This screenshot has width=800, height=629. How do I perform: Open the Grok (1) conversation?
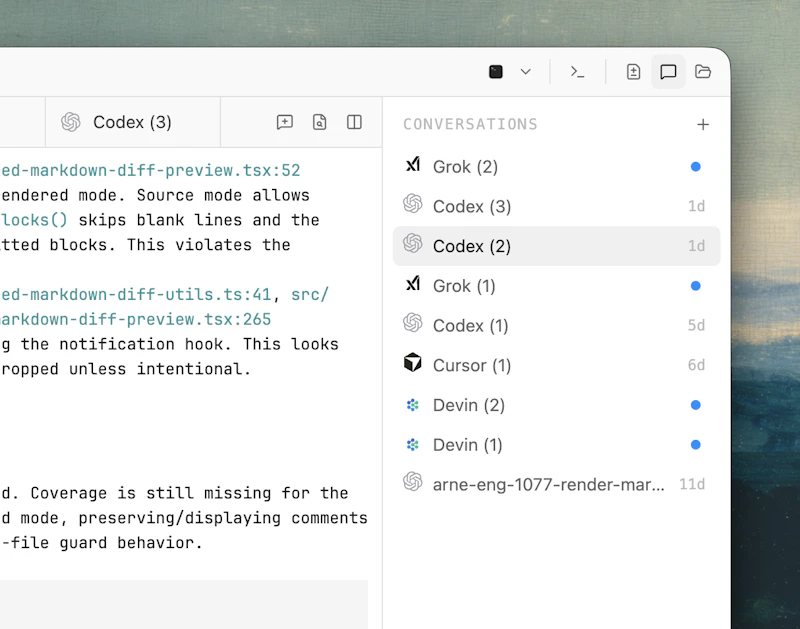(x=556, y=286)
